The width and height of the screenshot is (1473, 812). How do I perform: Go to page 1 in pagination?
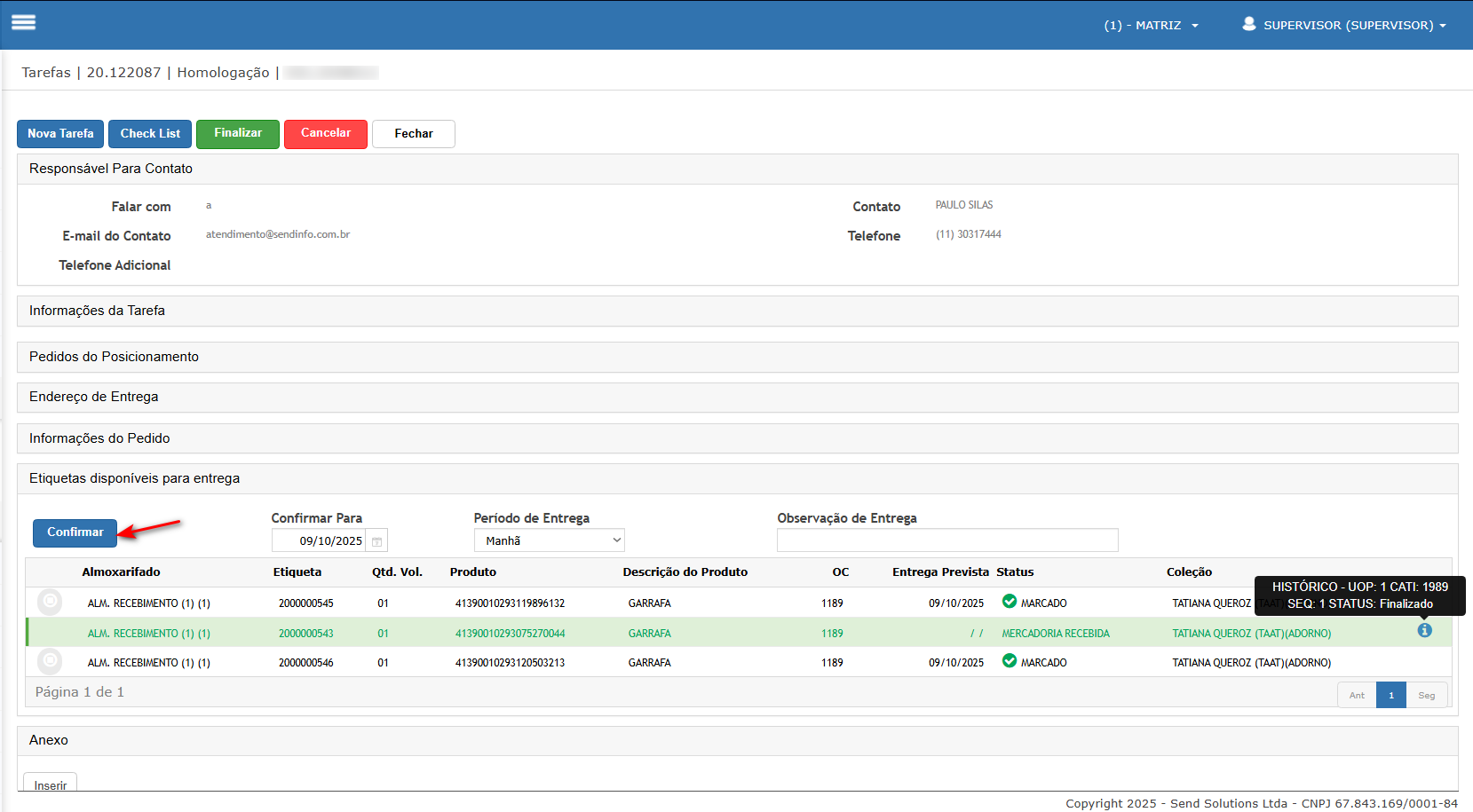1390,695
